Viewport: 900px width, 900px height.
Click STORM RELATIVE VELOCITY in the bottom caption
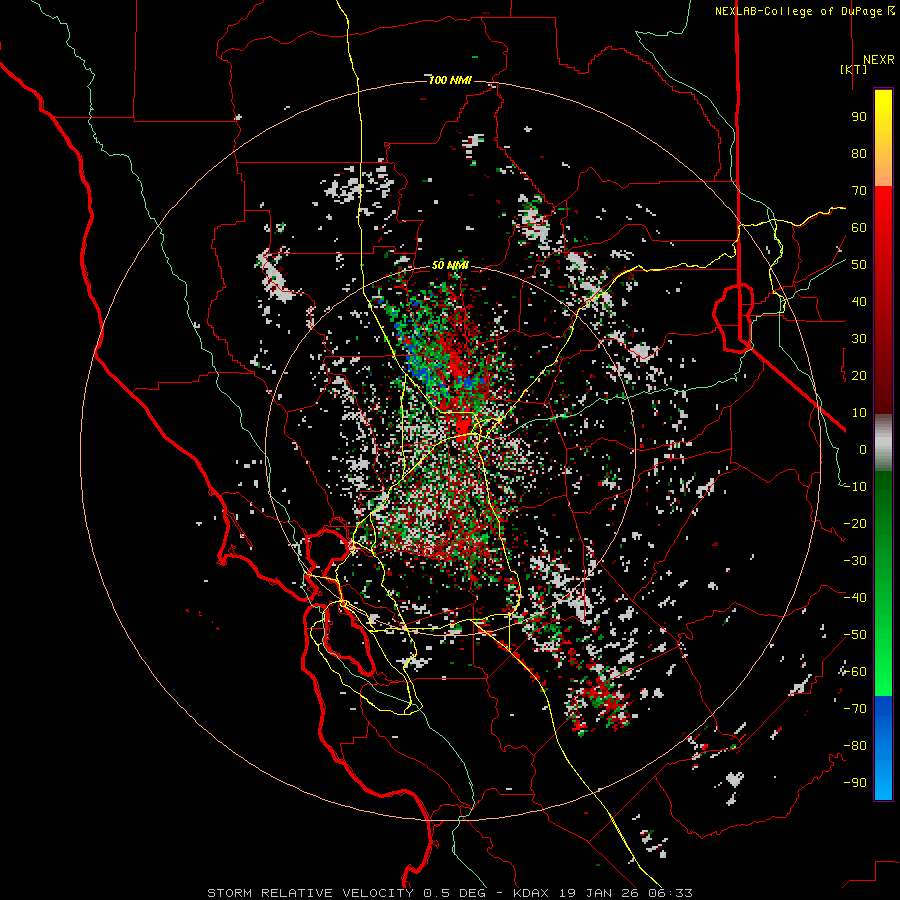(x=310, y=893)
